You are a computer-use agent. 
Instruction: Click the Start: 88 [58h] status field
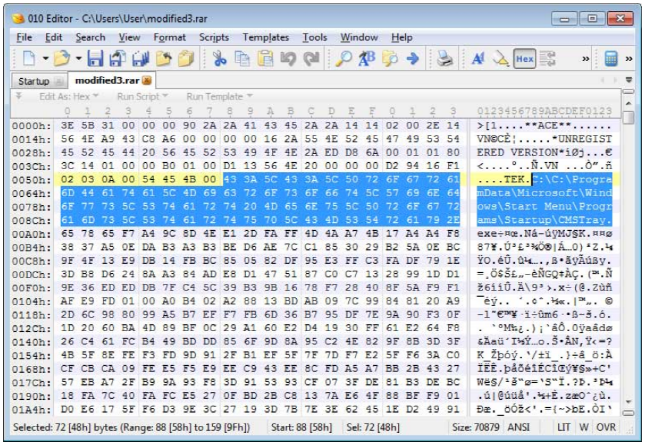(x=301, y=427)
